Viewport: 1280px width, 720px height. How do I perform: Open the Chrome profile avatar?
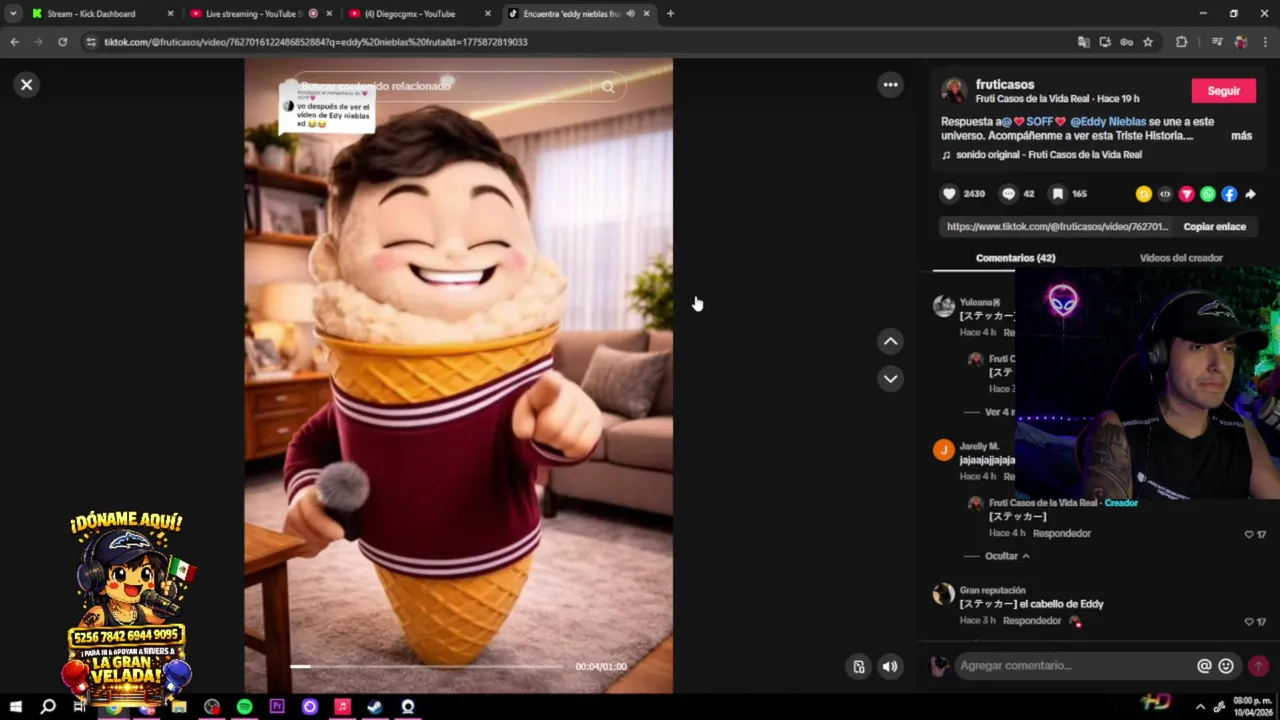pyautogui.click(x=1240, y=42)
